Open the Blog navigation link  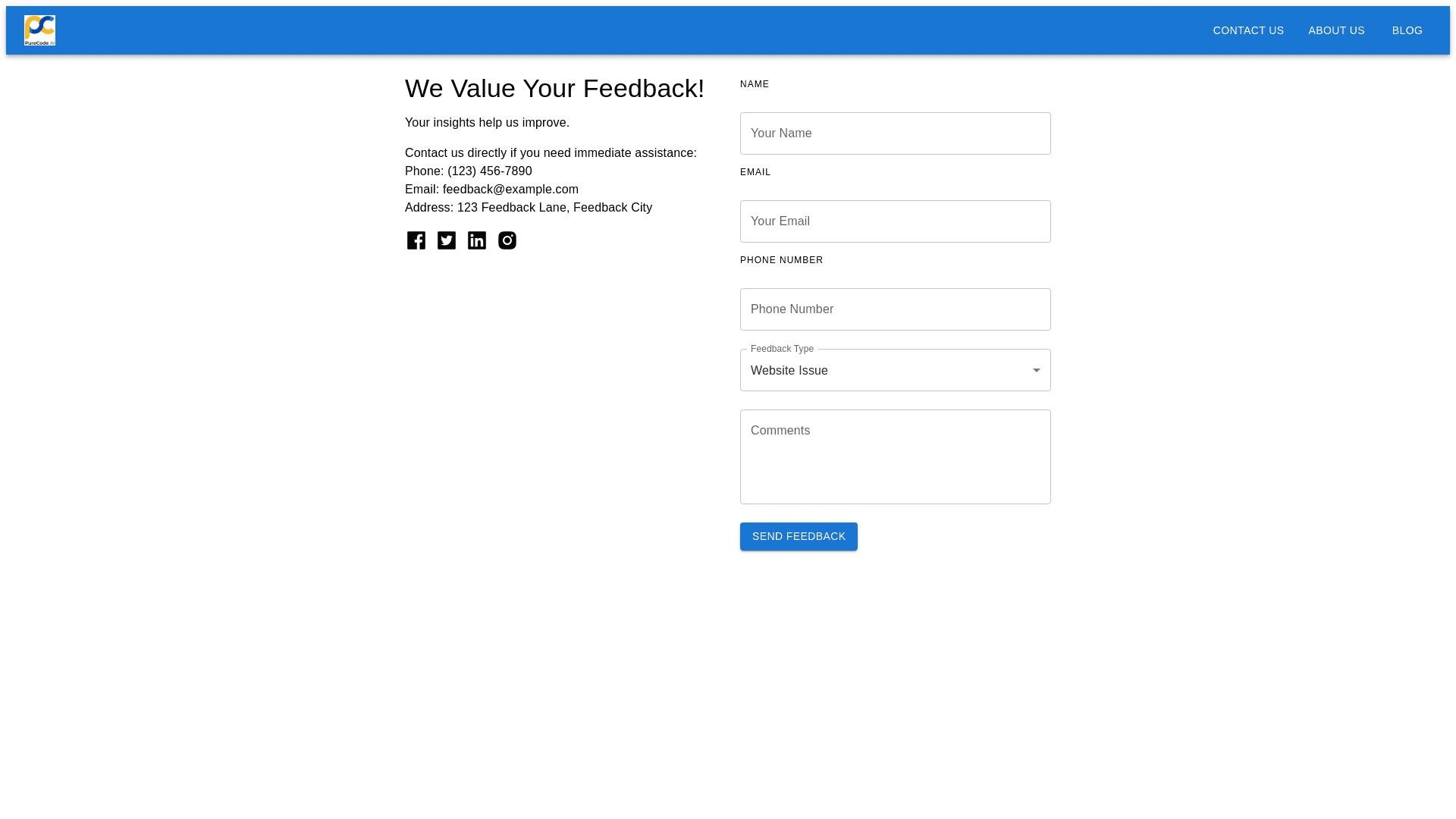tap(1407, 30)
